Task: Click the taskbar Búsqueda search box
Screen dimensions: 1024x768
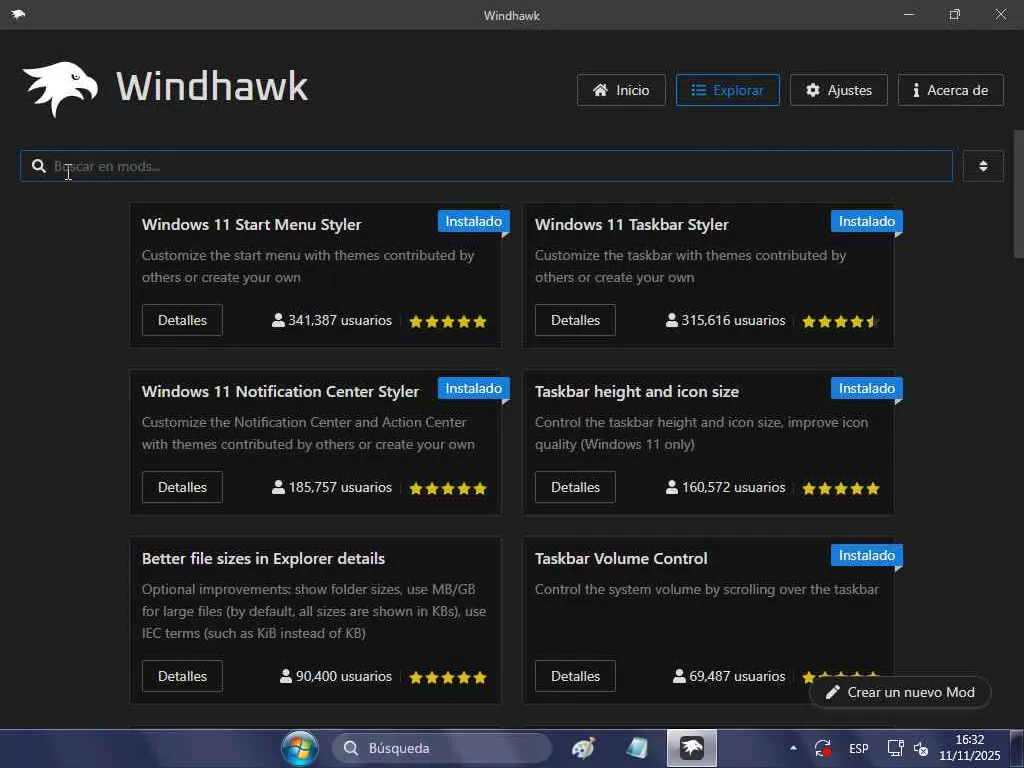Action: point(441,748)
